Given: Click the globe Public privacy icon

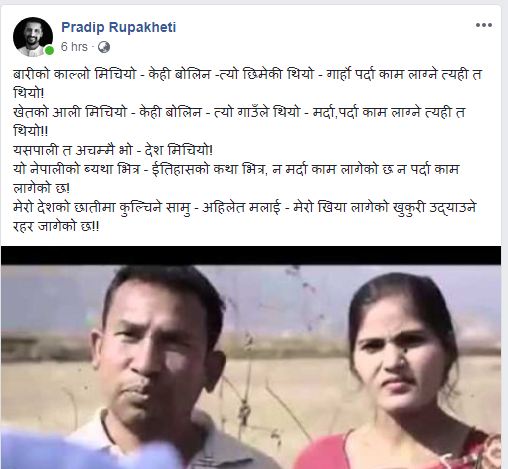Looking at the screenshot, I should pyautogui.click(x=104, y=47).
